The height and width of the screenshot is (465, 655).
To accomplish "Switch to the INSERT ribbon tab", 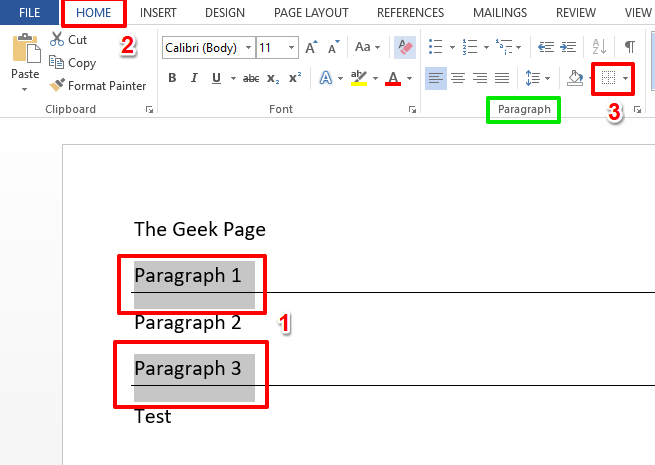I will click(160, 13).
